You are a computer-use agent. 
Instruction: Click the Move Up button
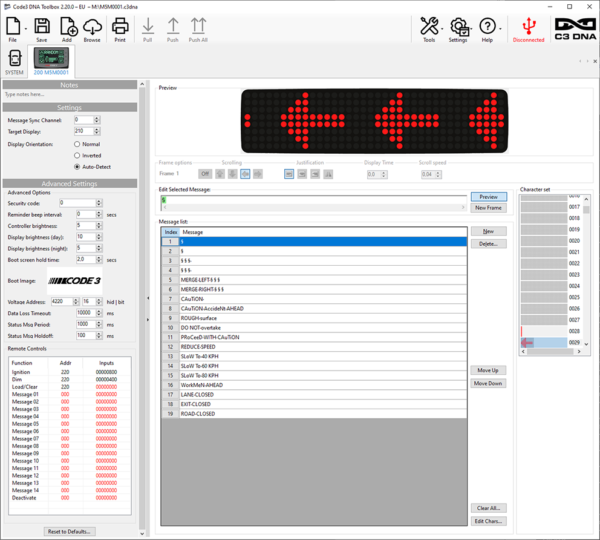point(488,370)
